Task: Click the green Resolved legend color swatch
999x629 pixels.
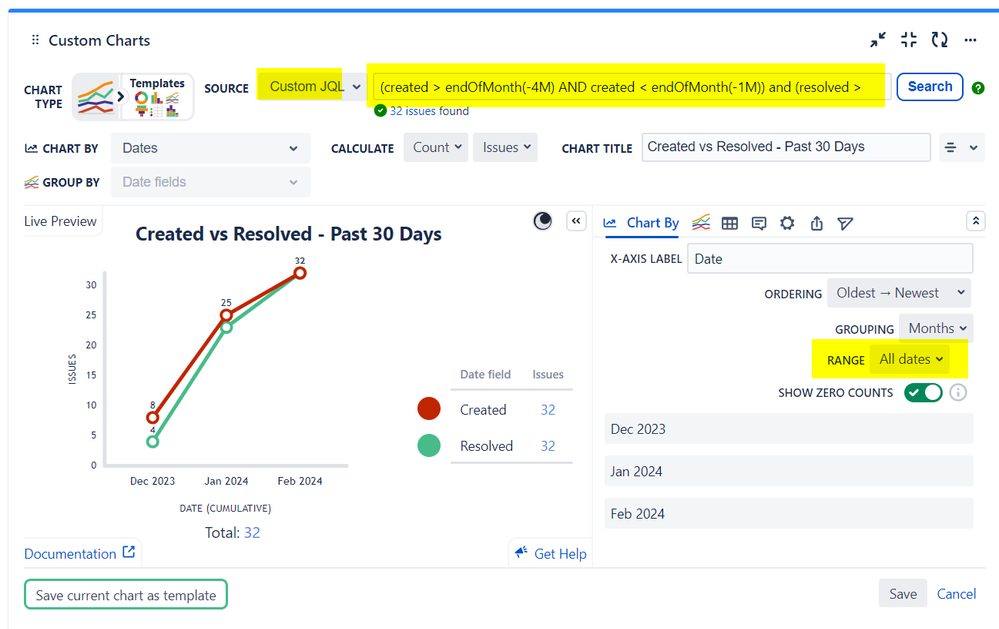Action: (x=429, y=445)
